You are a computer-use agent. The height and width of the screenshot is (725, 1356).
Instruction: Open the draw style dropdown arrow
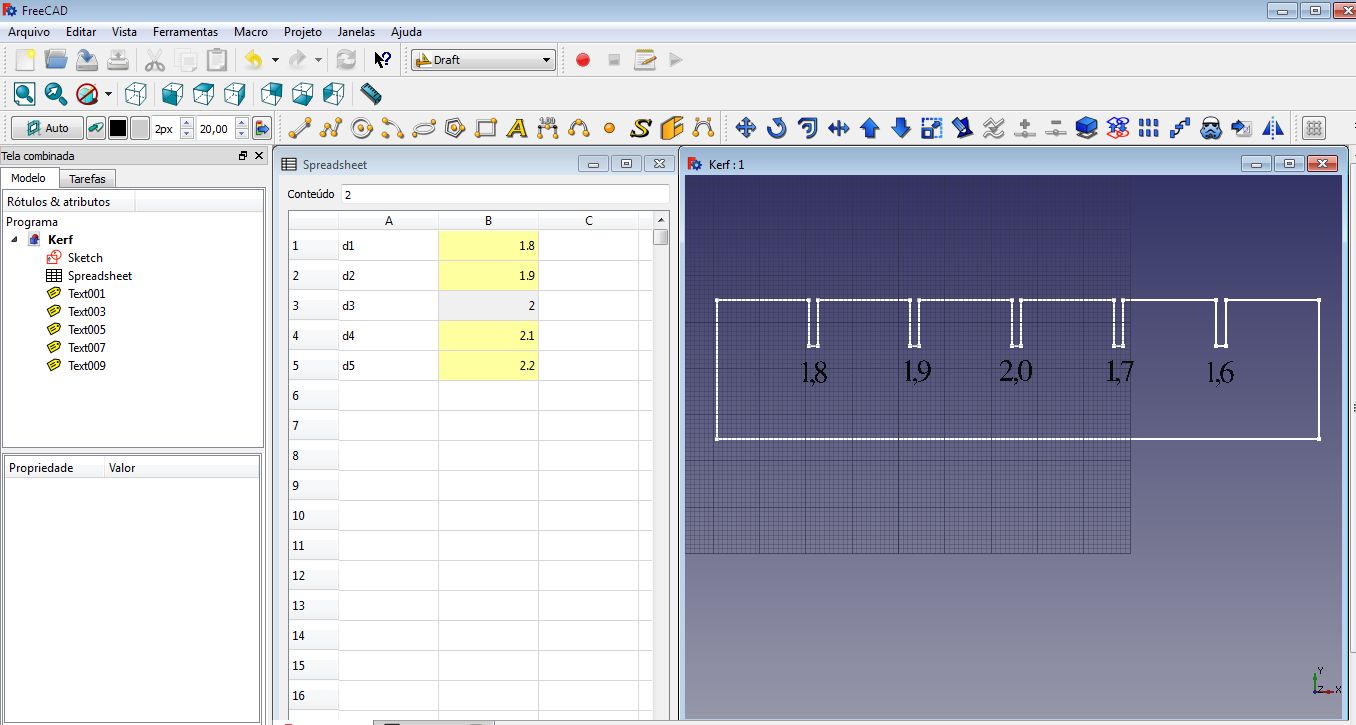pos(108,94)
